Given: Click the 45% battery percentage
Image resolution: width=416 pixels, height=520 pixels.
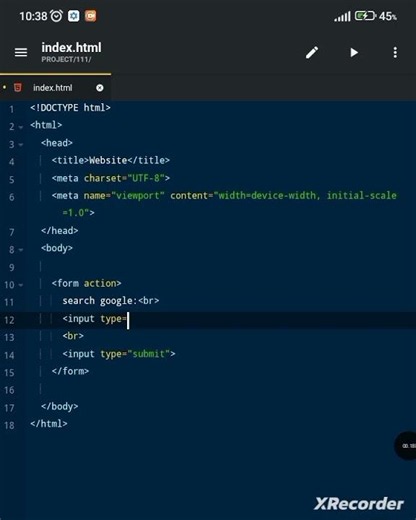Looking at the screenshot, I should (388, 16).
